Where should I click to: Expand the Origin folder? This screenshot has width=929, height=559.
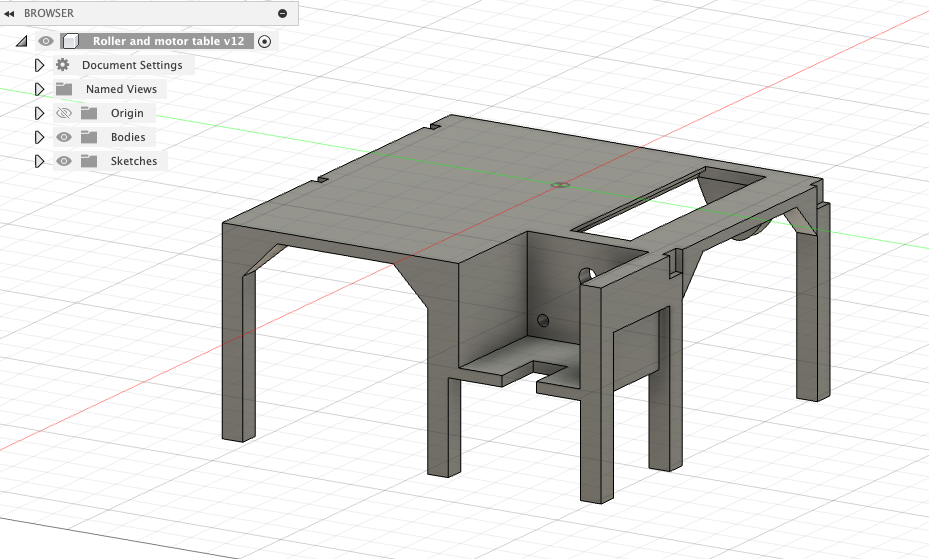coord(39,113)
